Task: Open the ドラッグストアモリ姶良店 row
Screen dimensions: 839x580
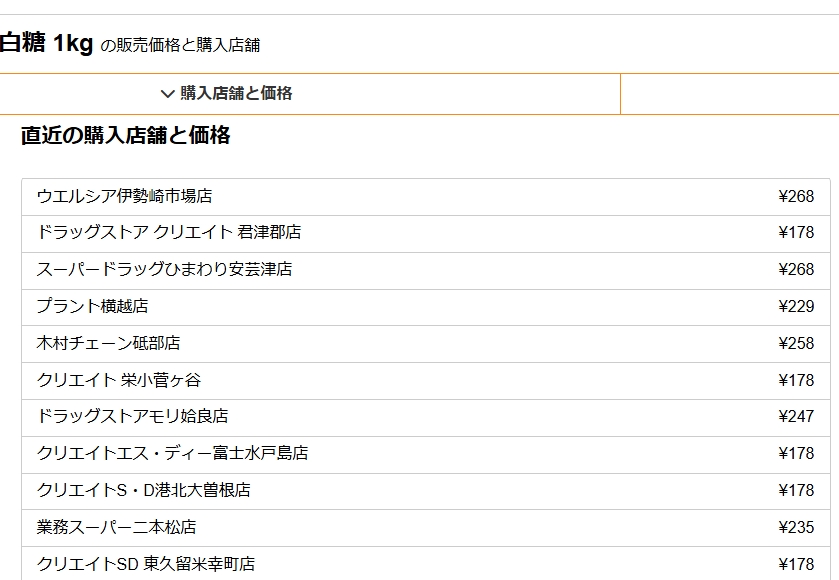Action: (426, 417)
